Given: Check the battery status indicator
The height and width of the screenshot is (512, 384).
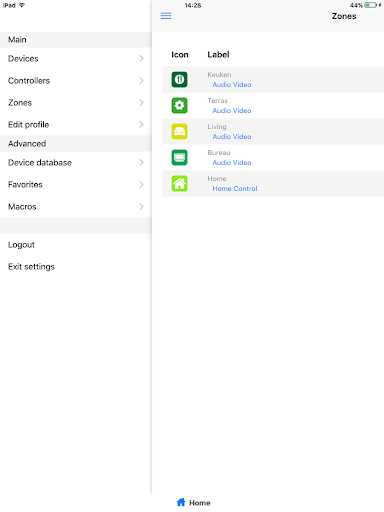Looking at the screenshot, I should coord(370,5).
